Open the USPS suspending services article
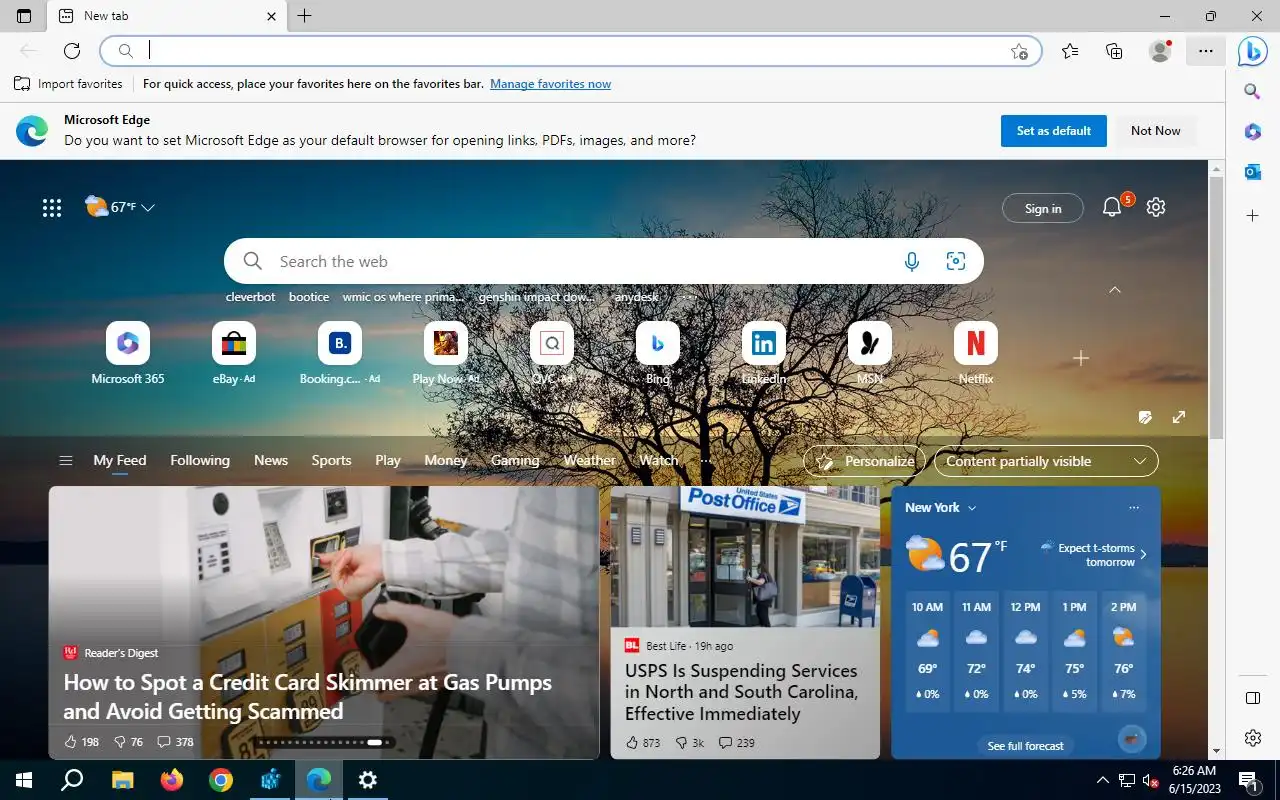The width and height of the screenshot is (1280, 800). pos(741,692)
